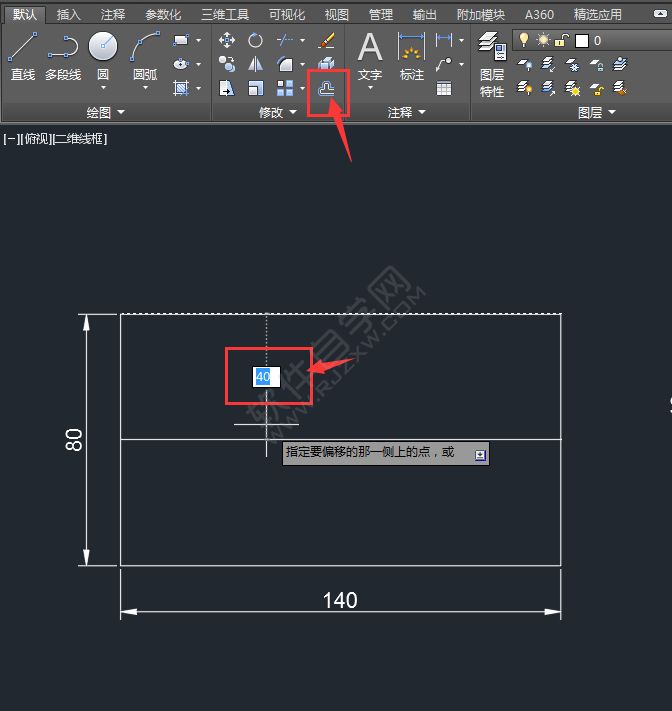Toggle layer 0 freeze sun icon

(543, 40)
